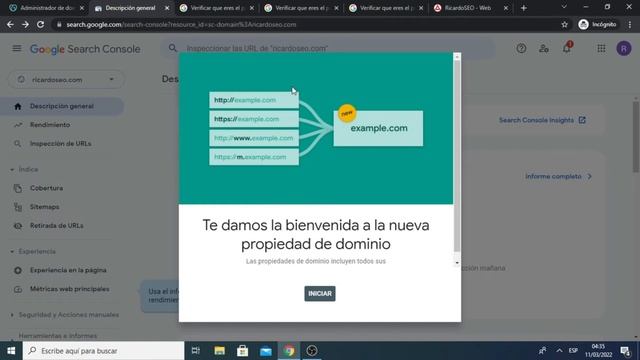The image size is (640, 360).
Task: Click the Search Console Insights link
Action: [542, 120]
